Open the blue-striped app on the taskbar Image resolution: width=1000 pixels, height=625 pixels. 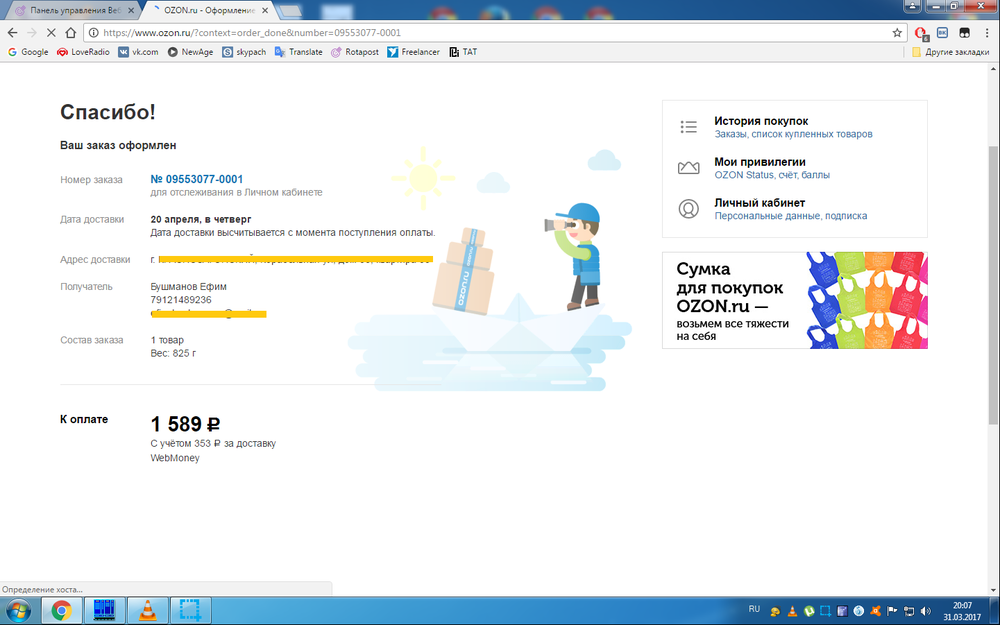coord(104,611)
